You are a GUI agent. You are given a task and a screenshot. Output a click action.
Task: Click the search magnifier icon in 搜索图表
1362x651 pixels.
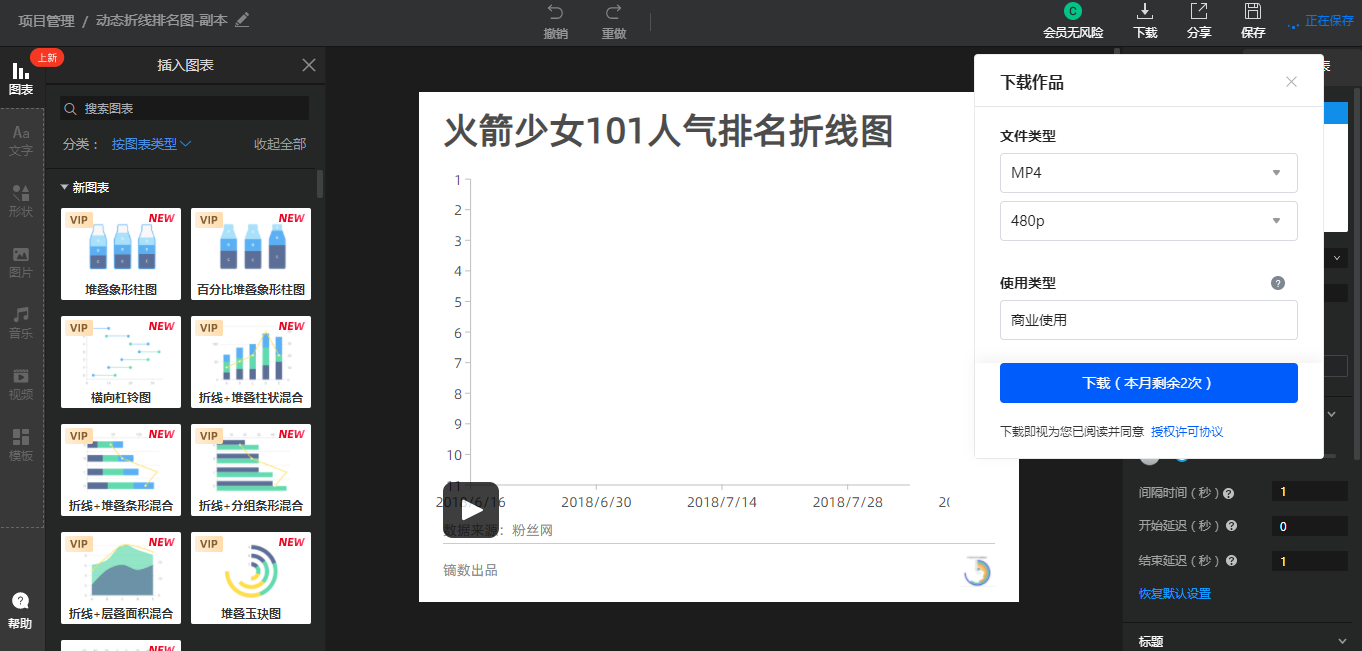point(70,108)
